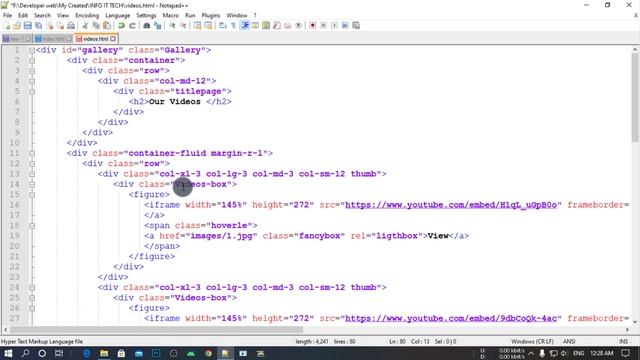640x360 pixels.
Task: Open Folder as Workspace toolbar icon
Action: (288, 25)
